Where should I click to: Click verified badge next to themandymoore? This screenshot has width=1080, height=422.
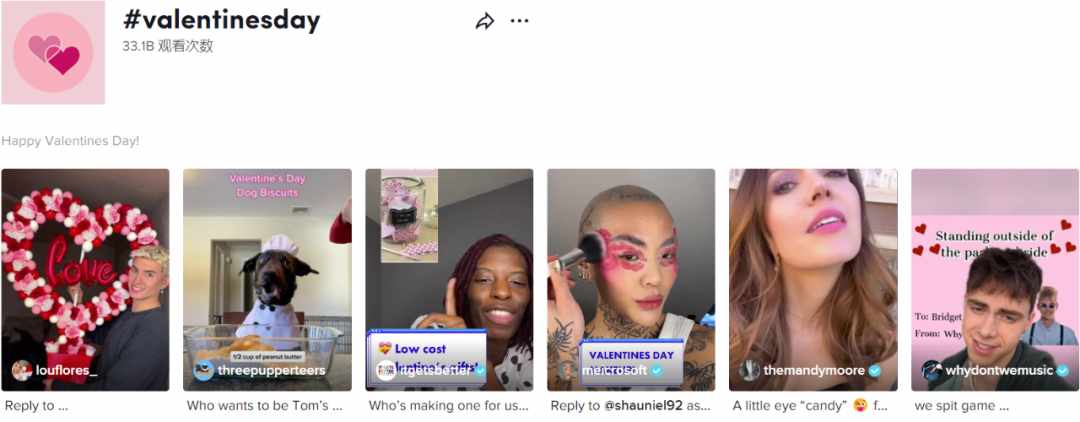[875, 371]
